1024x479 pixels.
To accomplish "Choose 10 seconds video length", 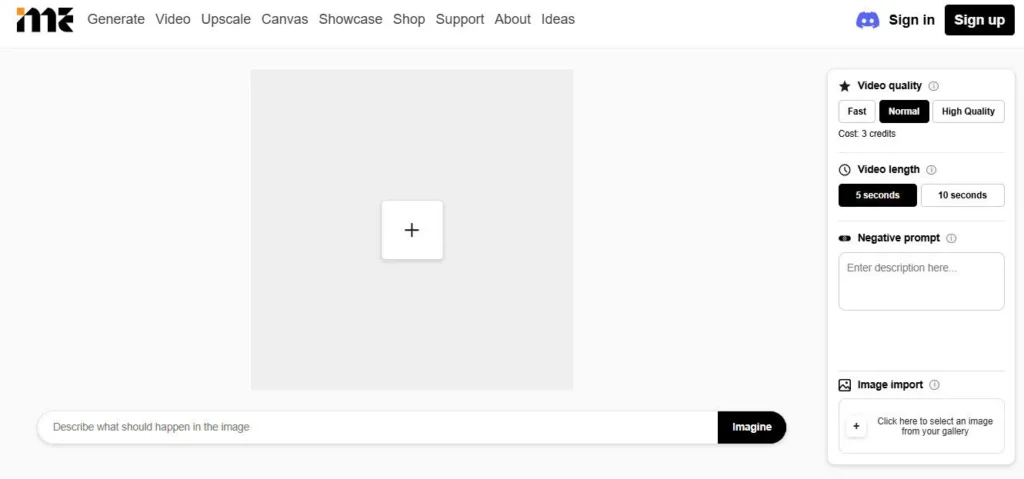I will coord(963,195).
